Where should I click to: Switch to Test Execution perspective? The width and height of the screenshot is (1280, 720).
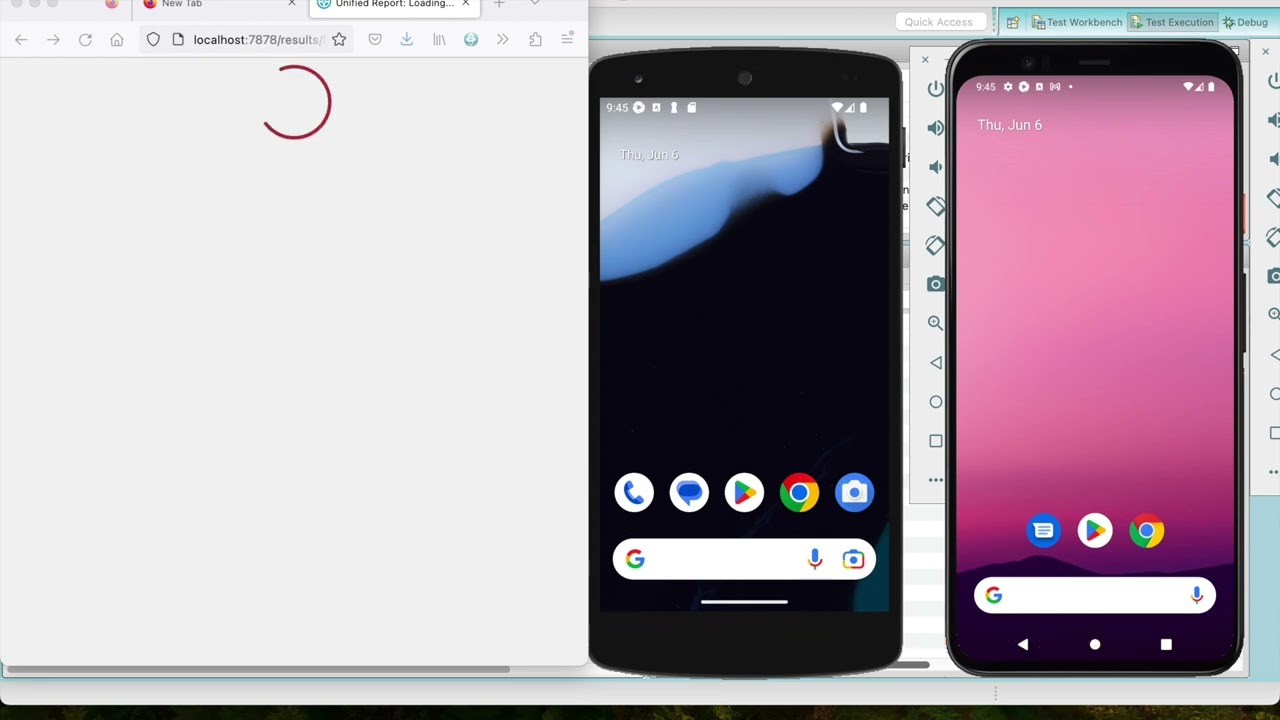(1172, 22)
